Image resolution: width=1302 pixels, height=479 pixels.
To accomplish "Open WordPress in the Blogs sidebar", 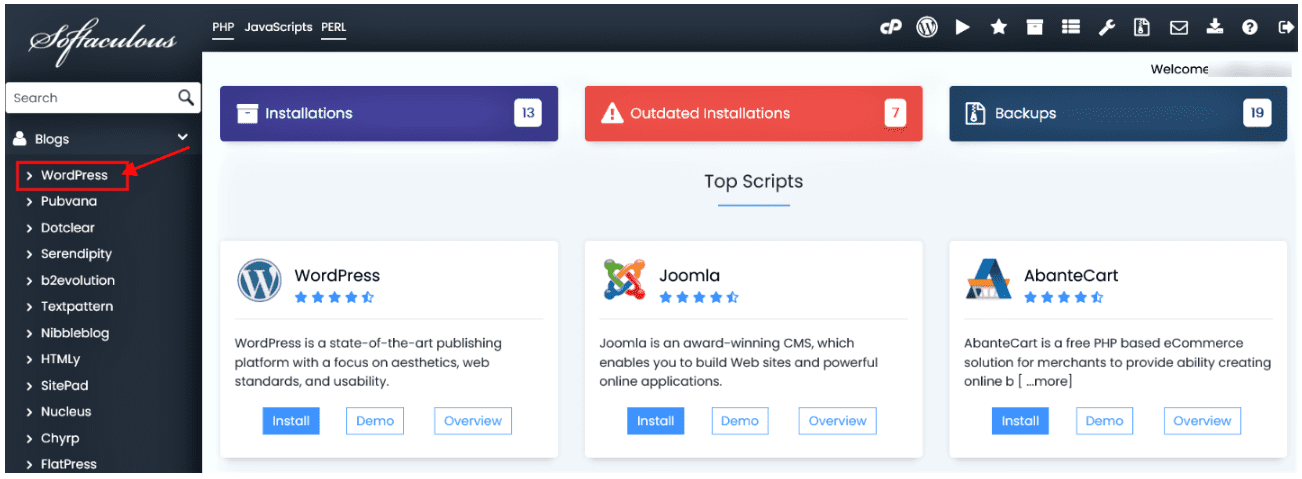I will click(x=74, y=175).
